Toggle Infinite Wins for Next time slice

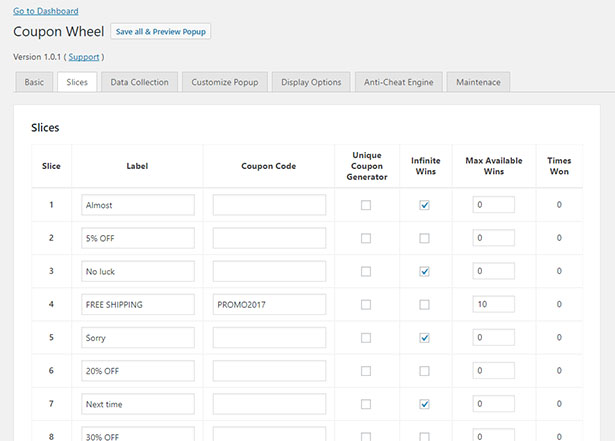pyautogui.click(x=424, y=404)
